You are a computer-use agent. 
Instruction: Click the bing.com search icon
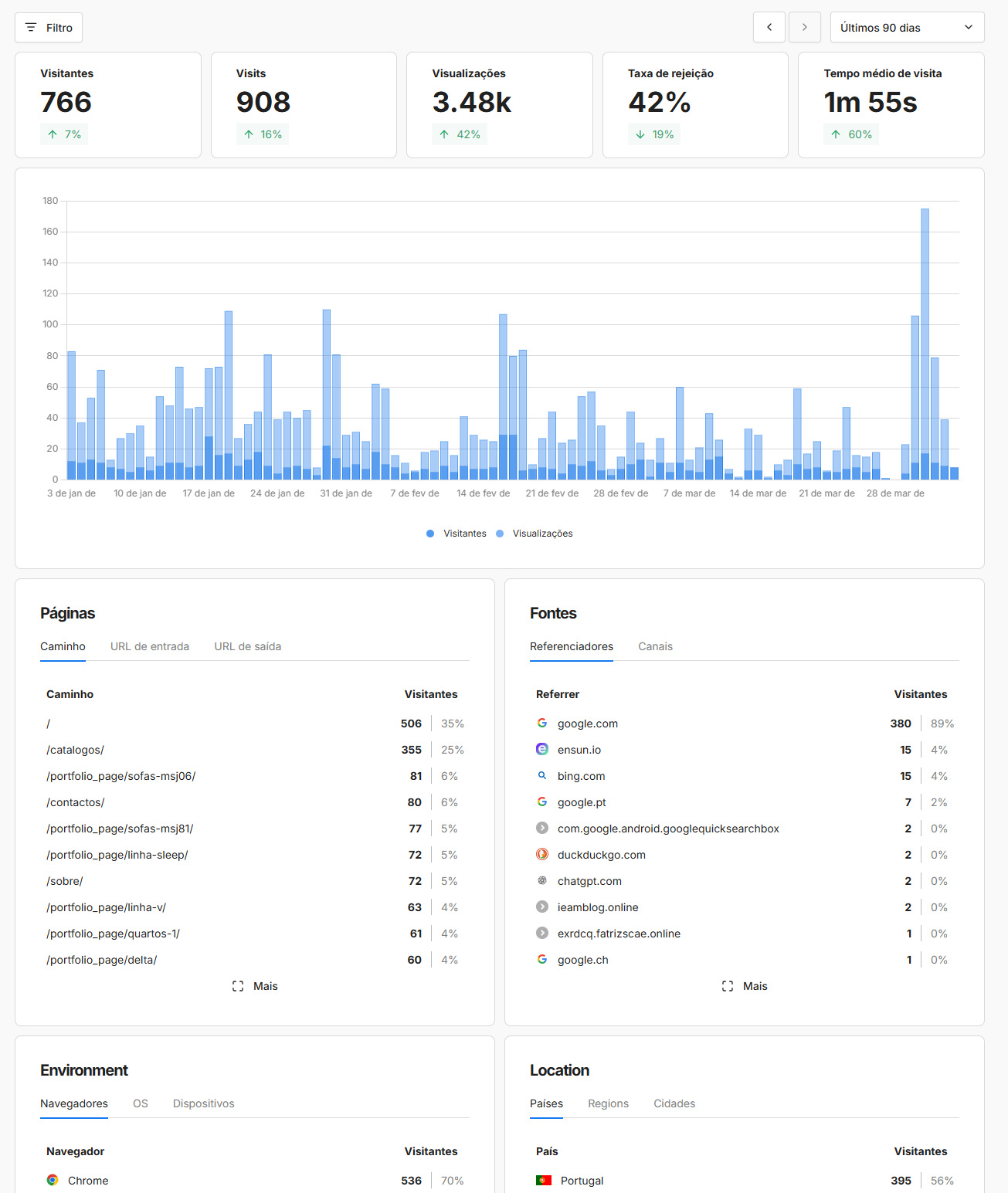(x=542, y=776)
